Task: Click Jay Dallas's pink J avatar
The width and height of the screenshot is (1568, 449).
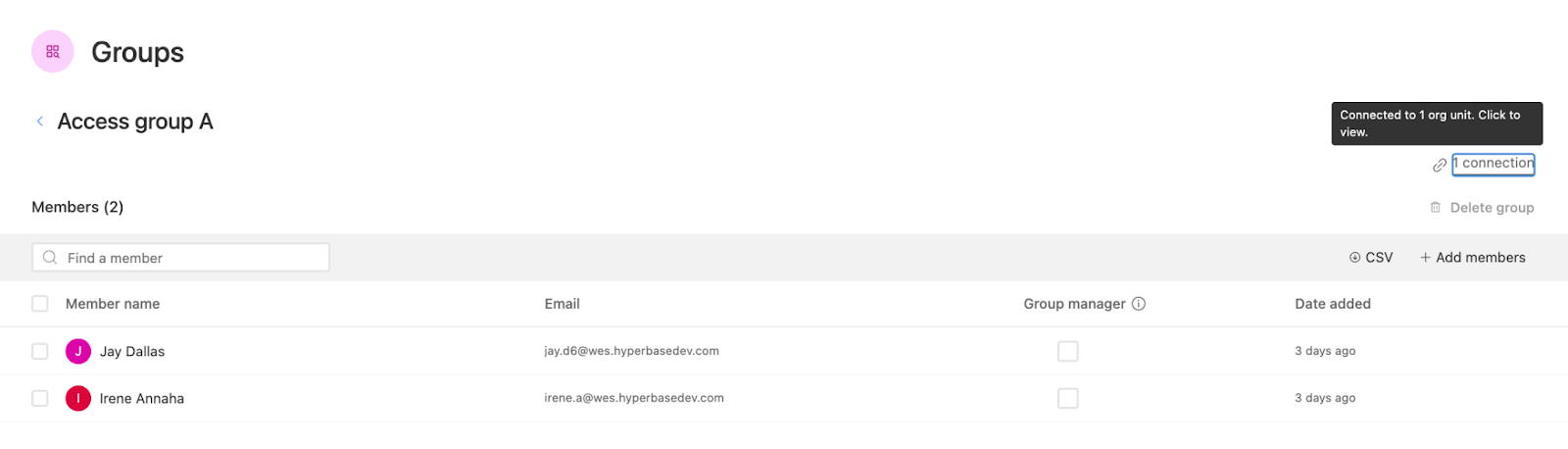Action: click(78, 351)
